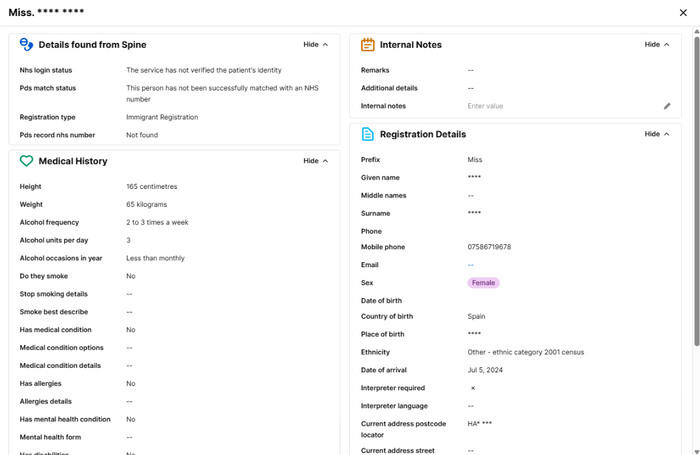Click the orange notepad icon for Internal Notes

click(367, 45)
